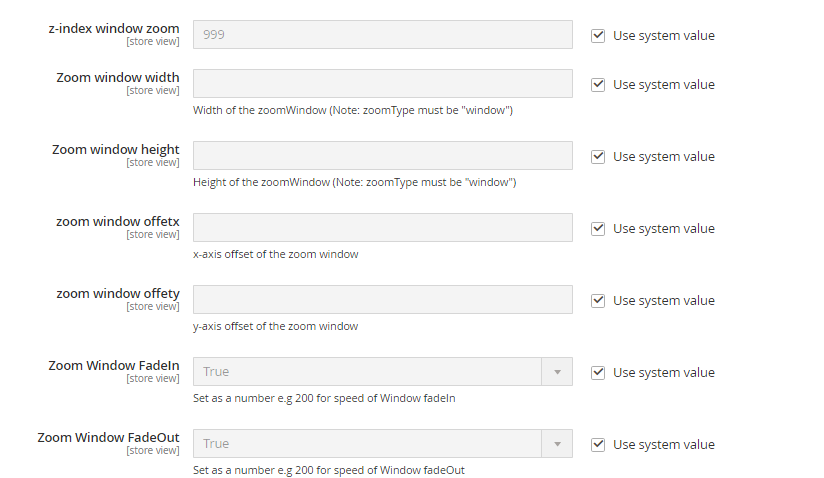Viewport: 824px width, 478px height.
Task: Uncheck system value for Zoom window width
Action: (598, 85)
